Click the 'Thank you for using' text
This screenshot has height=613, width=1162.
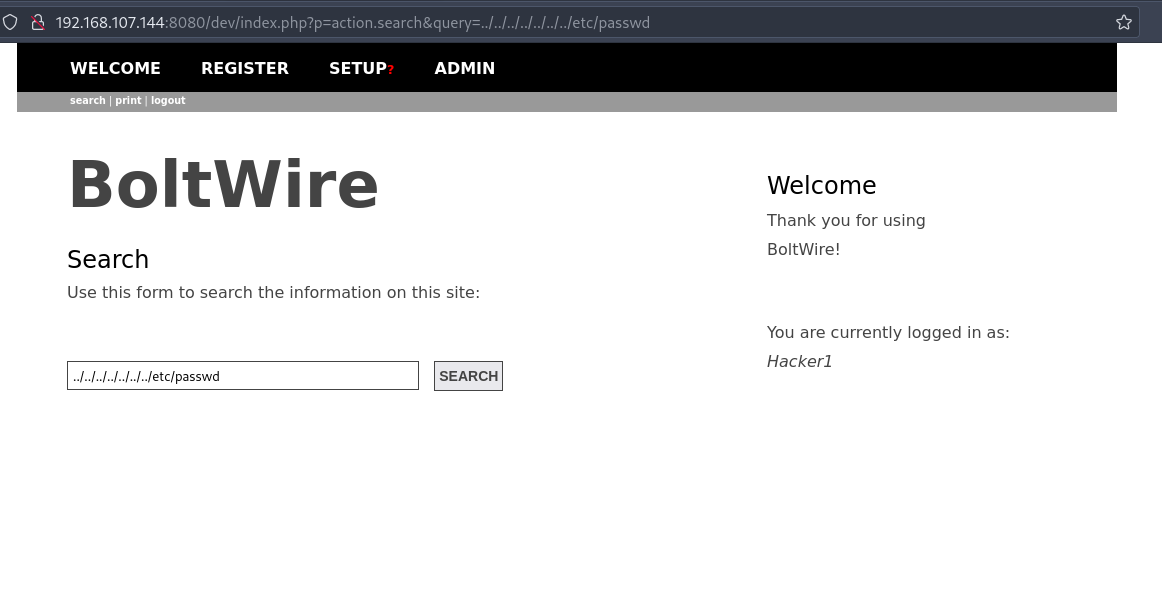846,221
